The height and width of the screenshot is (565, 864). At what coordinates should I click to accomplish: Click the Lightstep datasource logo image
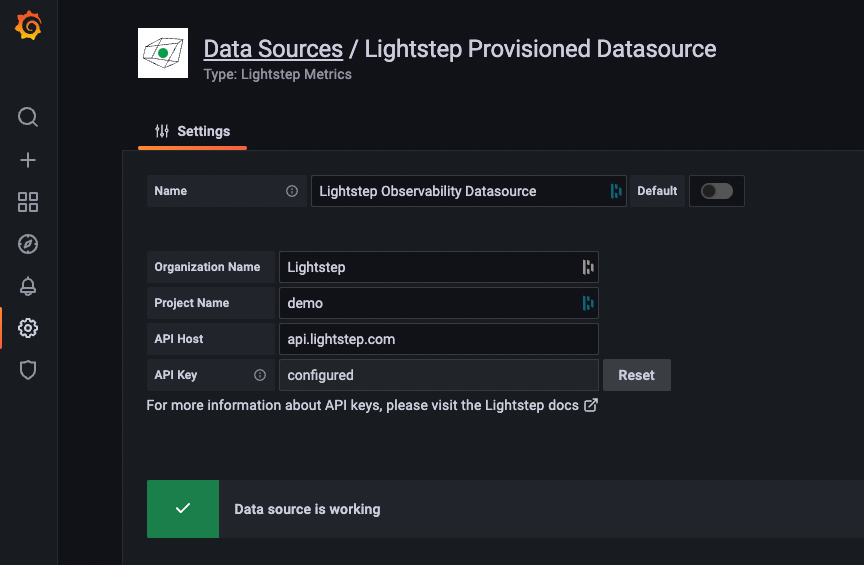point(163,53)
